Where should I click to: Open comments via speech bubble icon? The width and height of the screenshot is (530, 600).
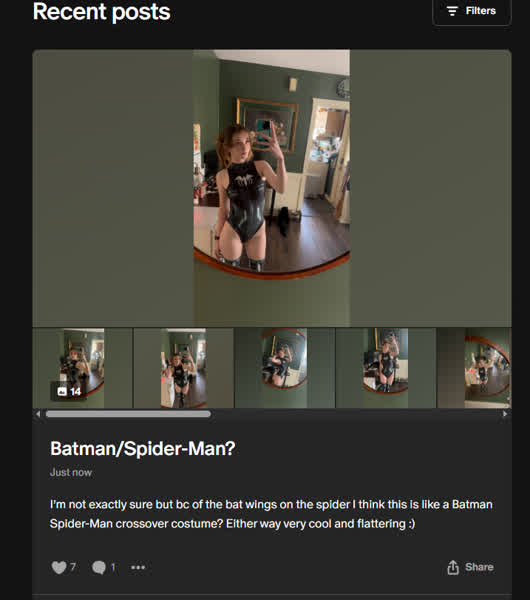click(99, 567)
